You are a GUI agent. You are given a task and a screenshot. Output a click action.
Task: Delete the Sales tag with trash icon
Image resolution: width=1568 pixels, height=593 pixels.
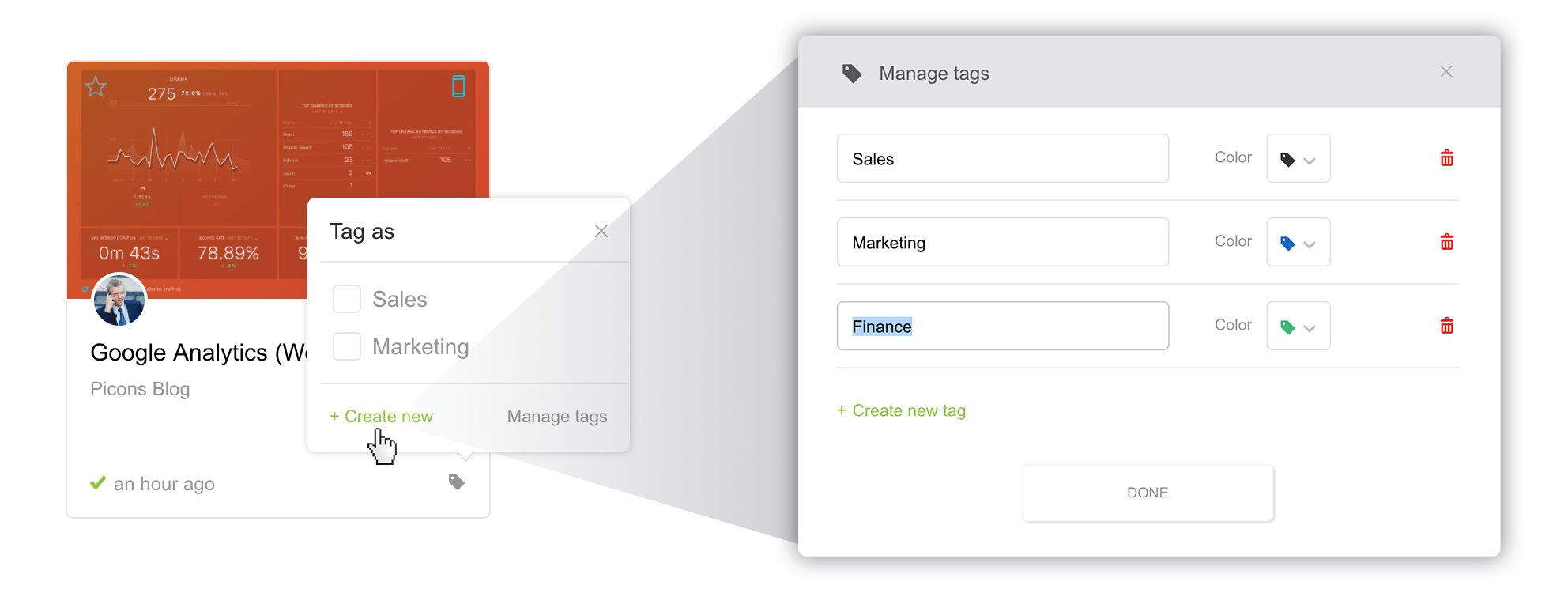click(x=1447, y=158)
